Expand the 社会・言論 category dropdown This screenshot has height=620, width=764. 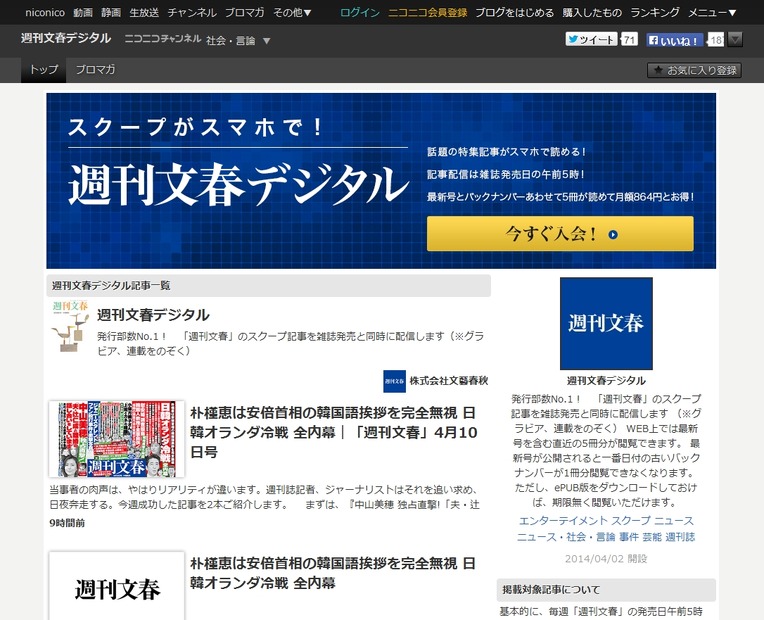point(238,40)
